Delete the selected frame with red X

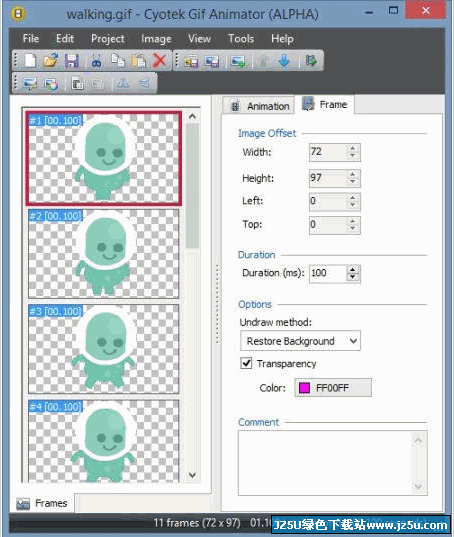pos(160,61)
